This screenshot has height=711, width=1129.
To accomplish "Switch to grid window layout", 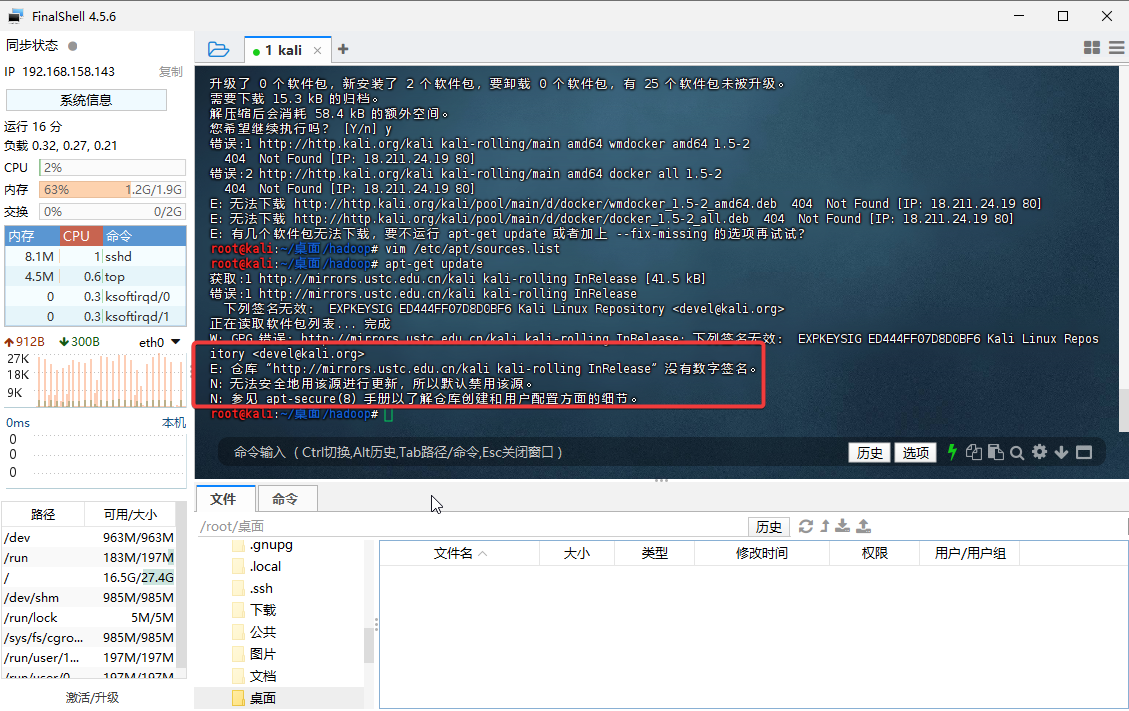I will 1092,48.
